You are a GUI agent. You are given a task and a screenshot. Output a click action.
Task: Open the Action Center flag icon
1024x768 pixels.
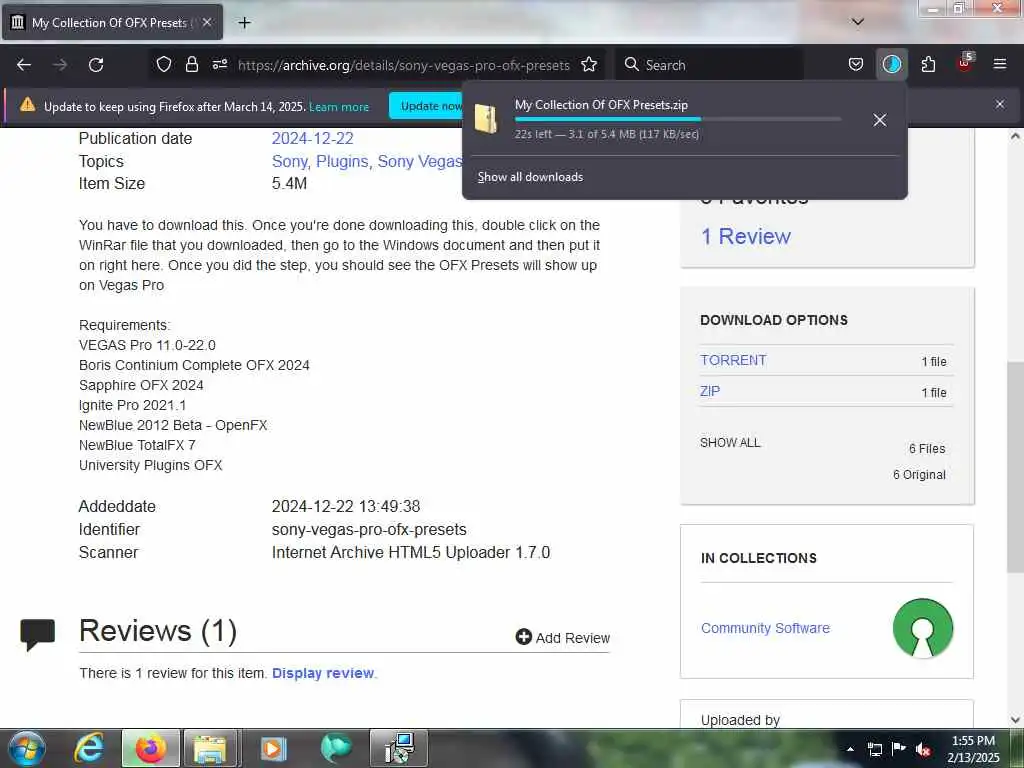pyautogui.click(x=899, y=748)
